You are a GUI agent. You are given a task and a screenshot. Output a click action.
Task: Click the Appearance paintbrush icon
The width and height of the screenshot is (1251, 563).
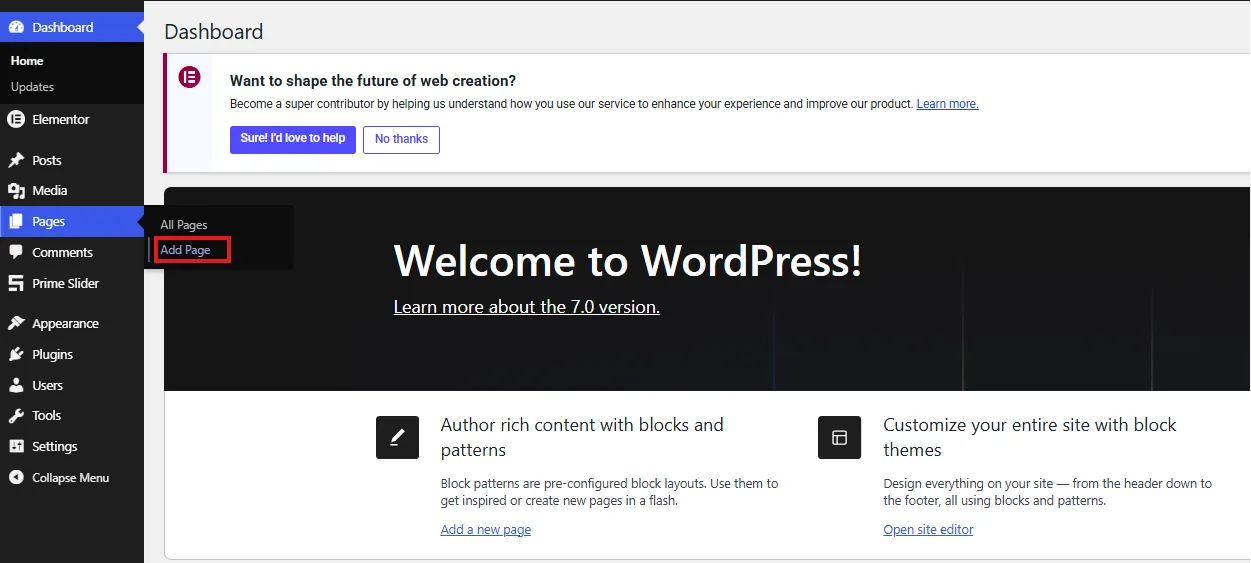pyautogui.click(x=16, y=323)
